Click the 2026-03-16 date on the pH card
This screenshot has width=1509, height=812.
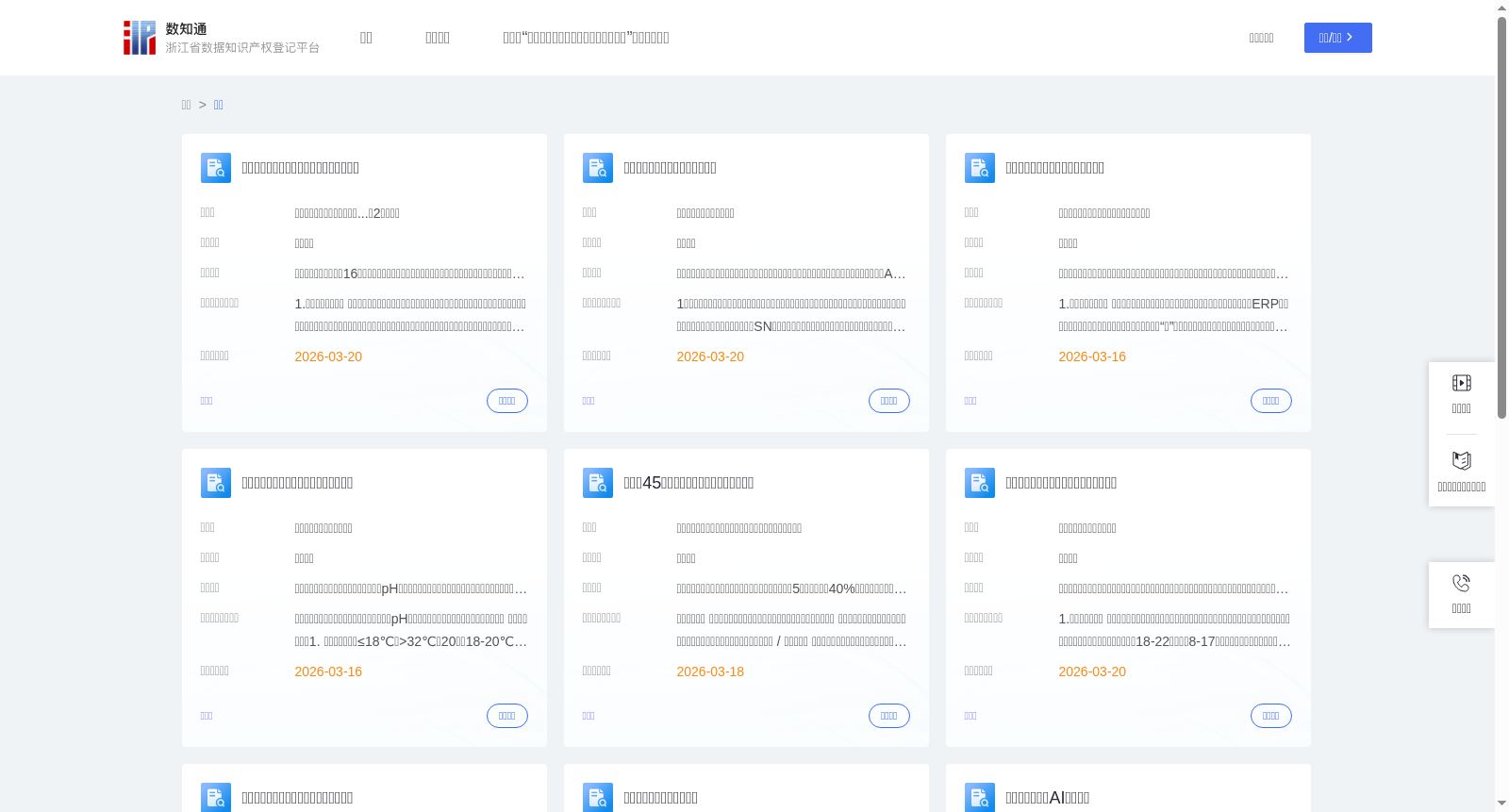coord(328,671)
